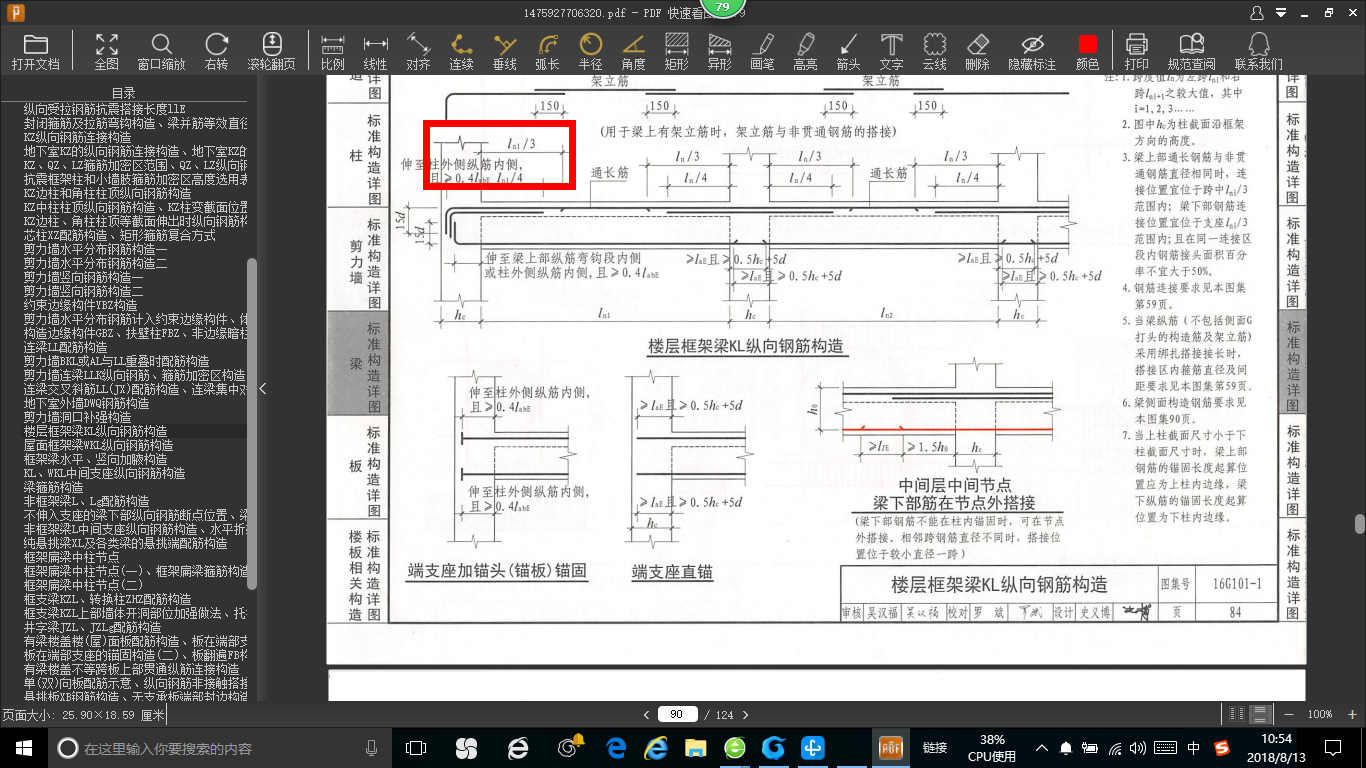This screenshot has width=1366, height=768.
Task: Select the 文字 text annotation tool
Action: coord(891,51)
